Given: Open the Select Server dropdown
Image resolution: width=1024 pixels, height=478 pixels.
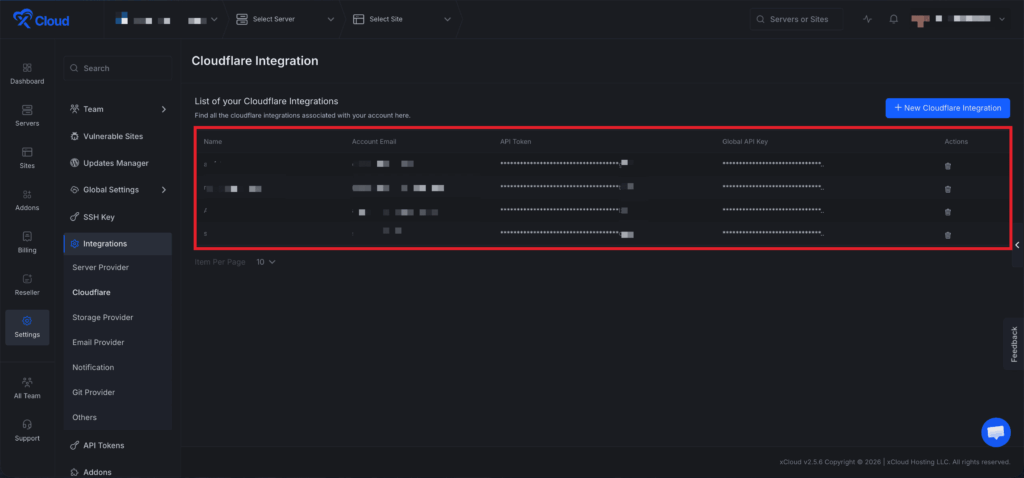Looking at the screenshot, I should pyautogui.click(x=285, y=20).
